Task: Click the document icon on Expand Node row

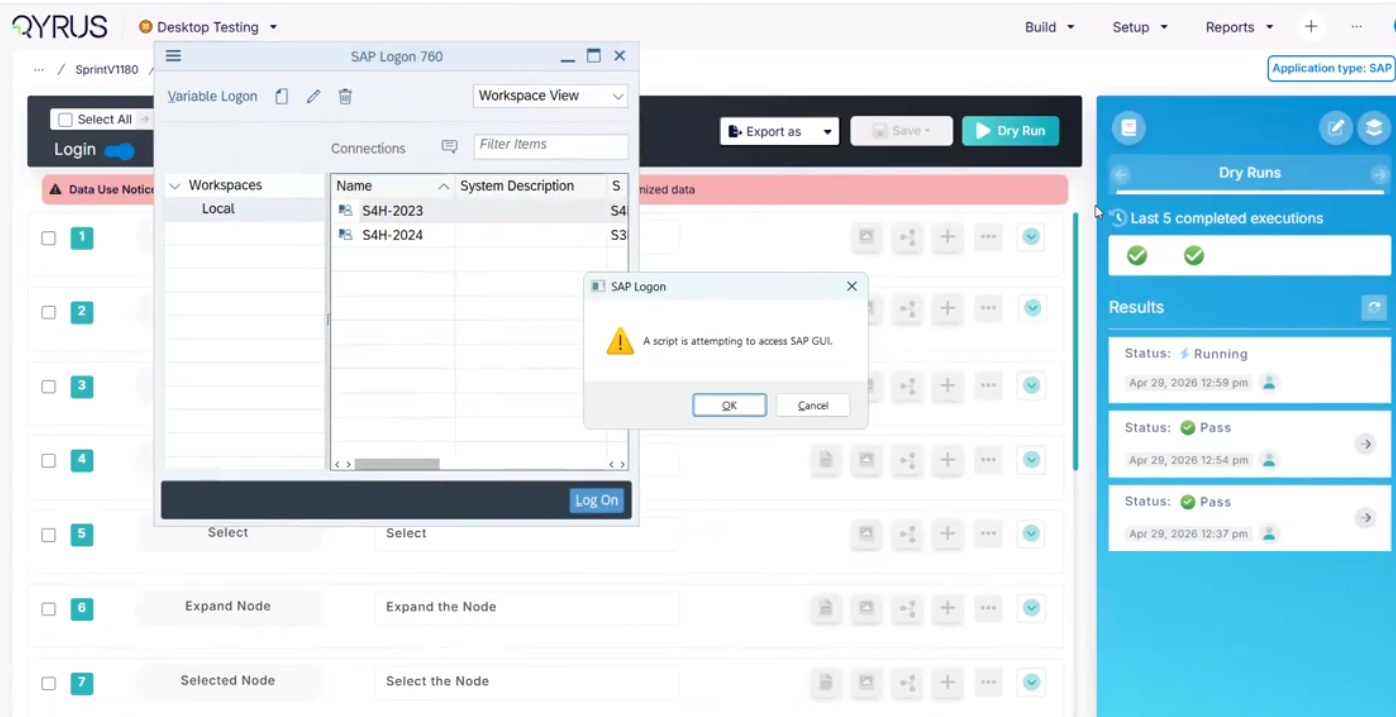Action: [826, 608]
